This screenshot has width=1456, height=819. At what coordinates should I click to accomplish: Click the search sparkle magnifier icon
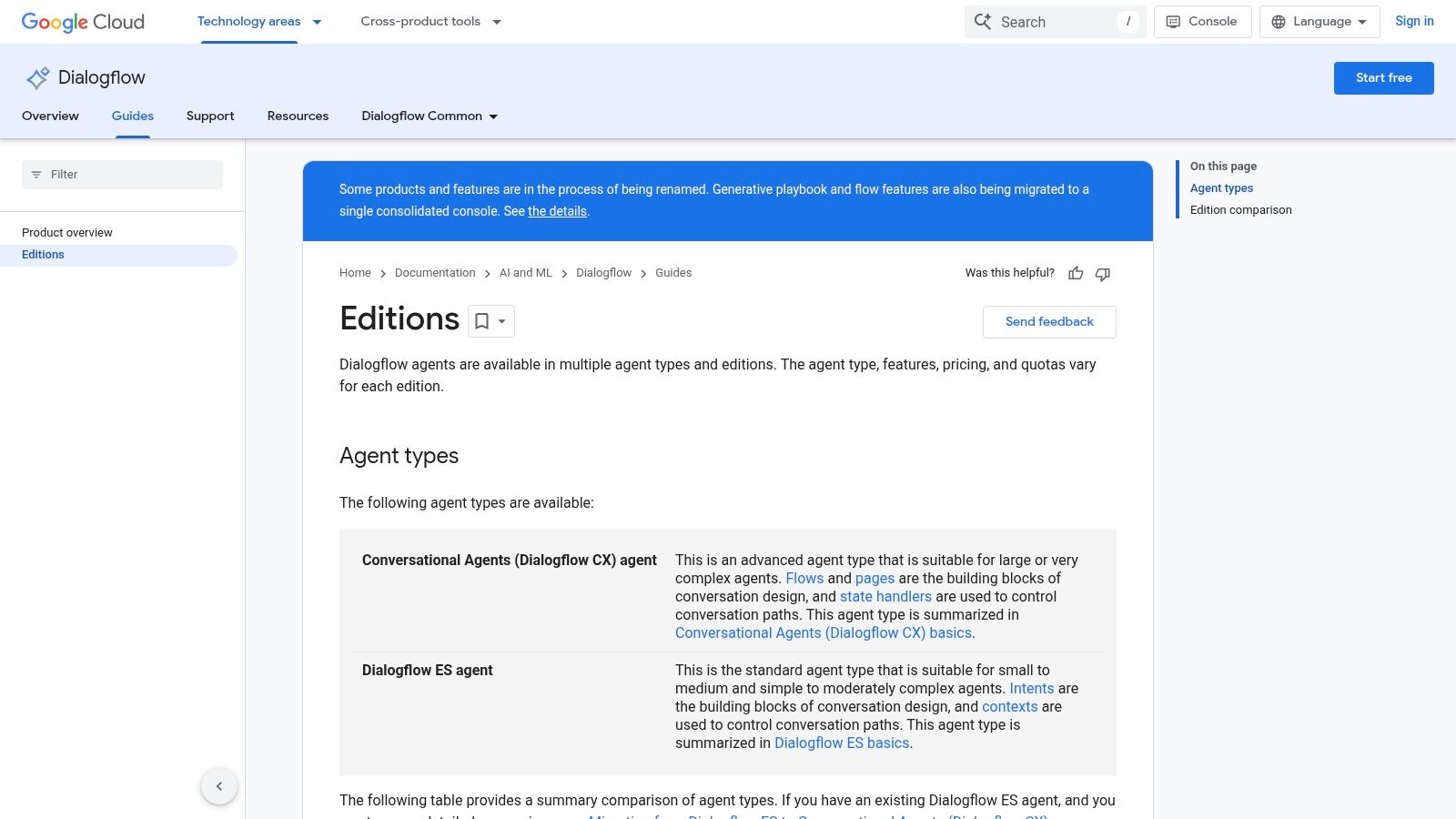[983, 22]
